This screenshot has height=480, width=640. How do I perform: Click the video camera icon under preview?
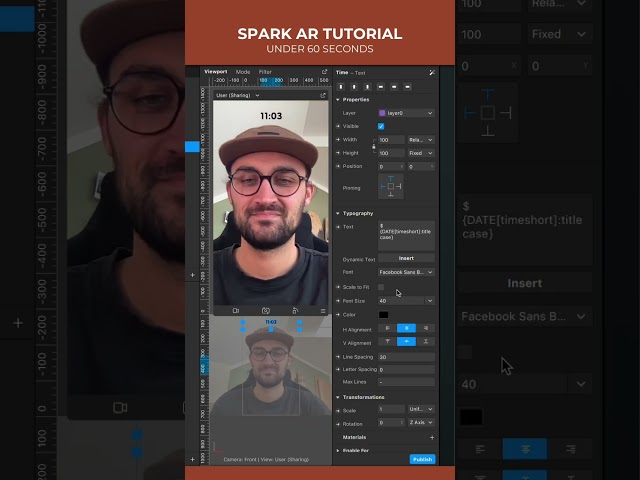pos(236,311)
